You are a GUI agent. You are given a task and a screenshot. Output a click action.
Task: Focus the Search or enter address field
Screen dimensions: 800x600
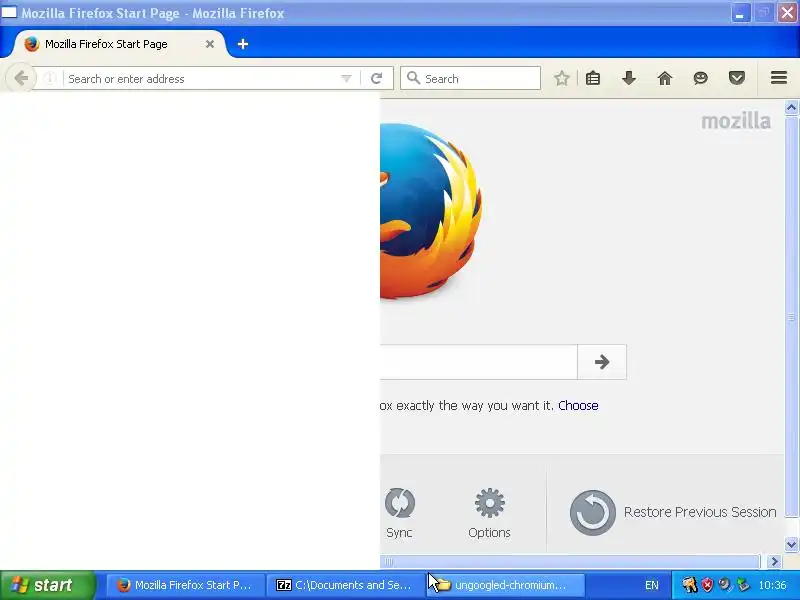[x=203, y=79]
